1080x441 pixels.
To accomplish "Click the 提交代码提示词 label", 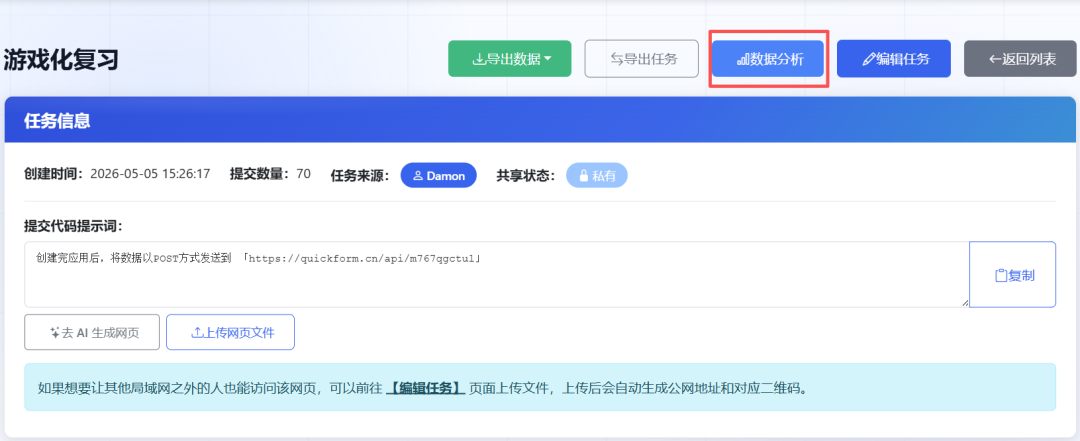I will pos(73,226).
